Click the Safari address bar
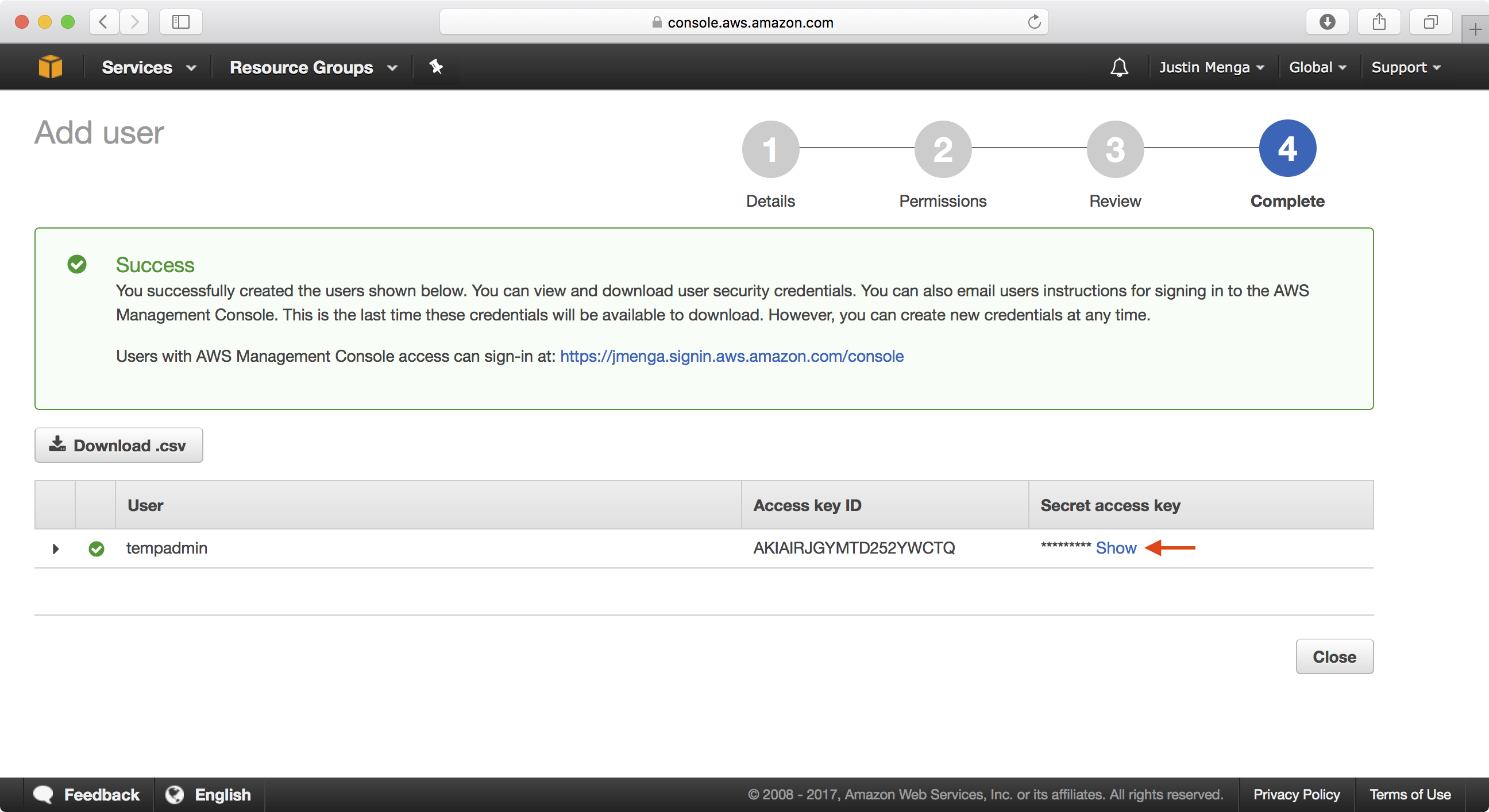Viewport: 1489px width, 812px height. click(743, 22)
